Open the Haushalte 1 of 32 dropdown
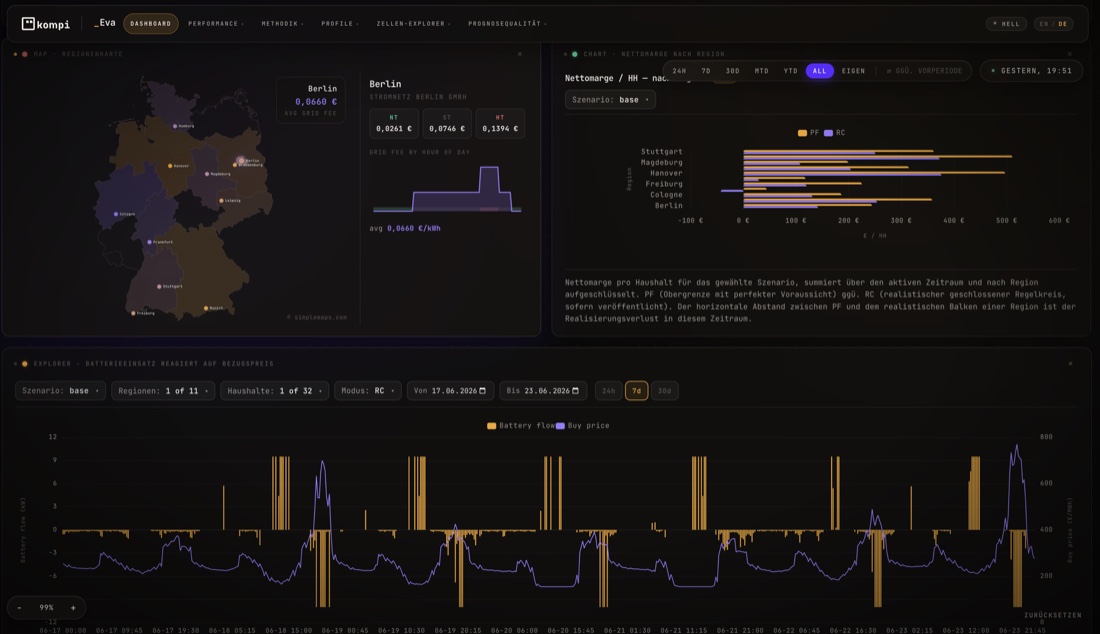This screenshot has height=634, width=1100. click(275, 391)
